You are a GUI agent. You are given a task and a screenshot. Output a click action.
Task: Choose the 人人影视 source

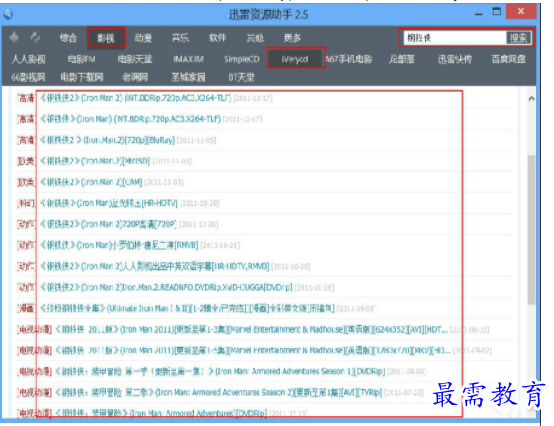[28, 59]
